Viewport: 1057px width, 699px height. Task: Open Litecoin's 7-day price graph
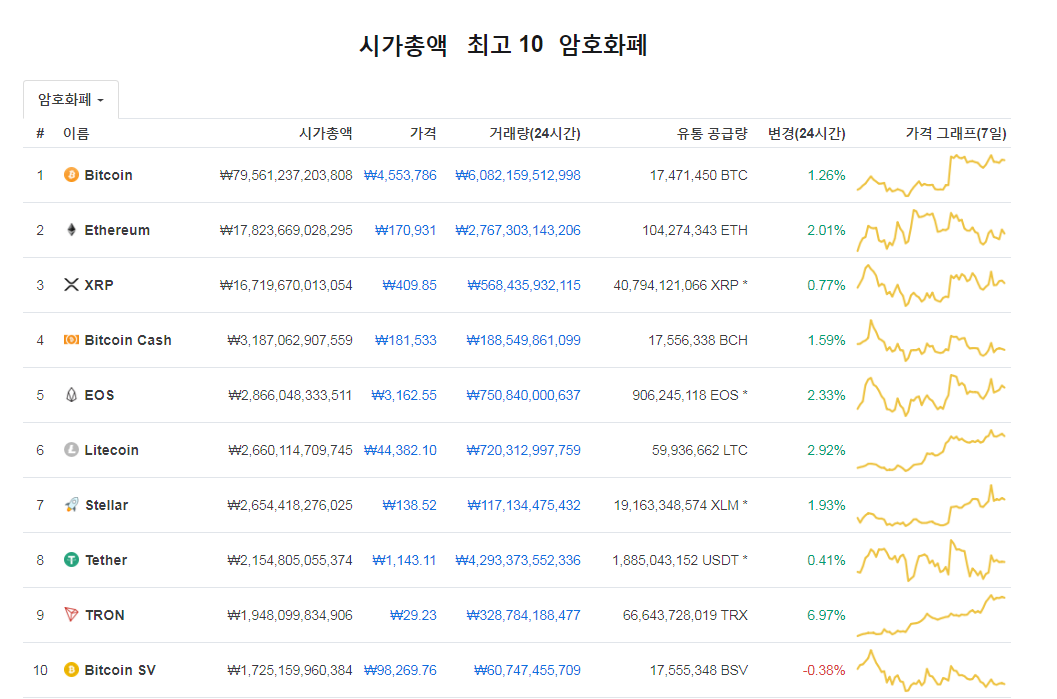(931, 450)
